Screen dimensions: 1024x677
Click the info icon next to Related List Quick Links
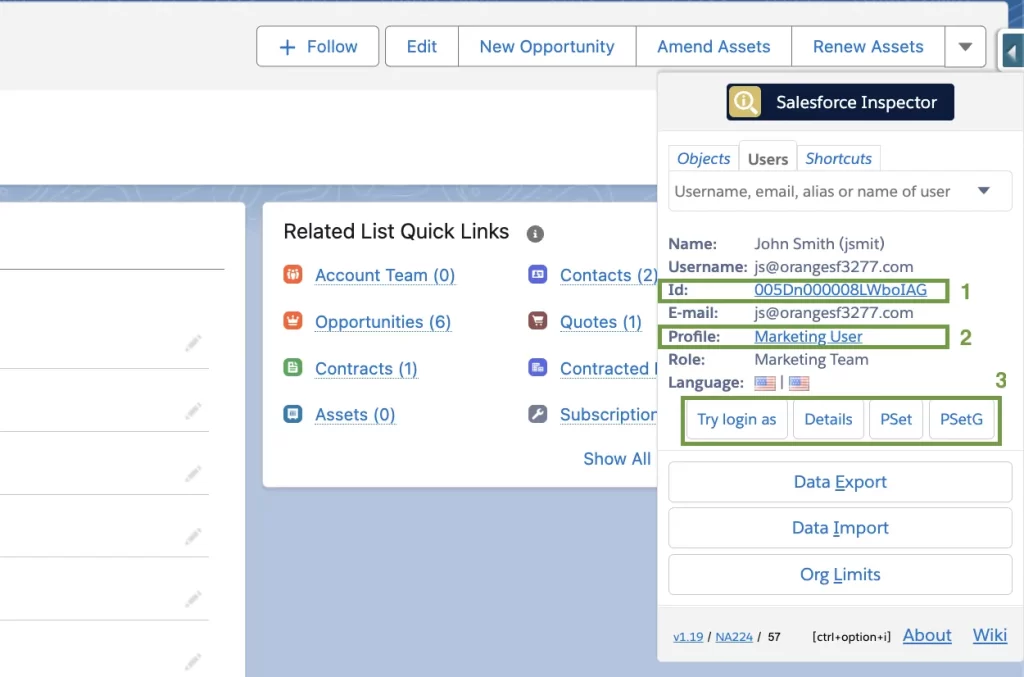tap(534, 233)
